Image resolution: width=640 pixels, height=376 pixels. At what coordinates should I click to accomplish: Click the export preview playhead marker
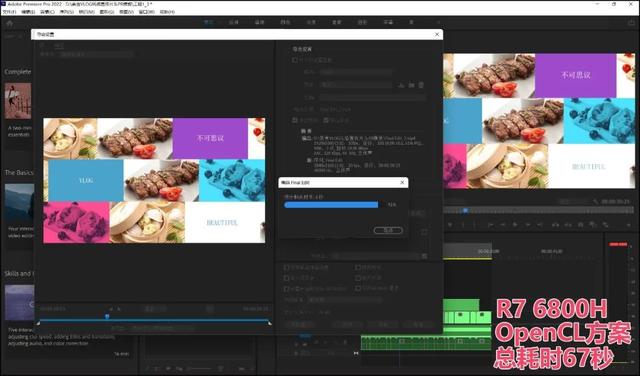(107, 316)
